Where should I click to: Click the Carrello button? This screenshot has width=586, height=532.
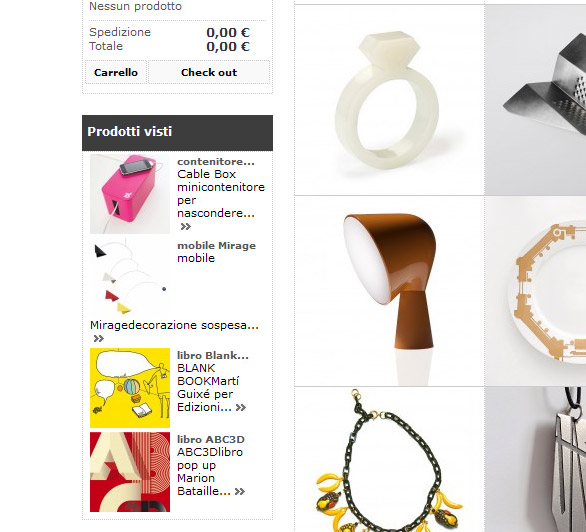(115, 72)
